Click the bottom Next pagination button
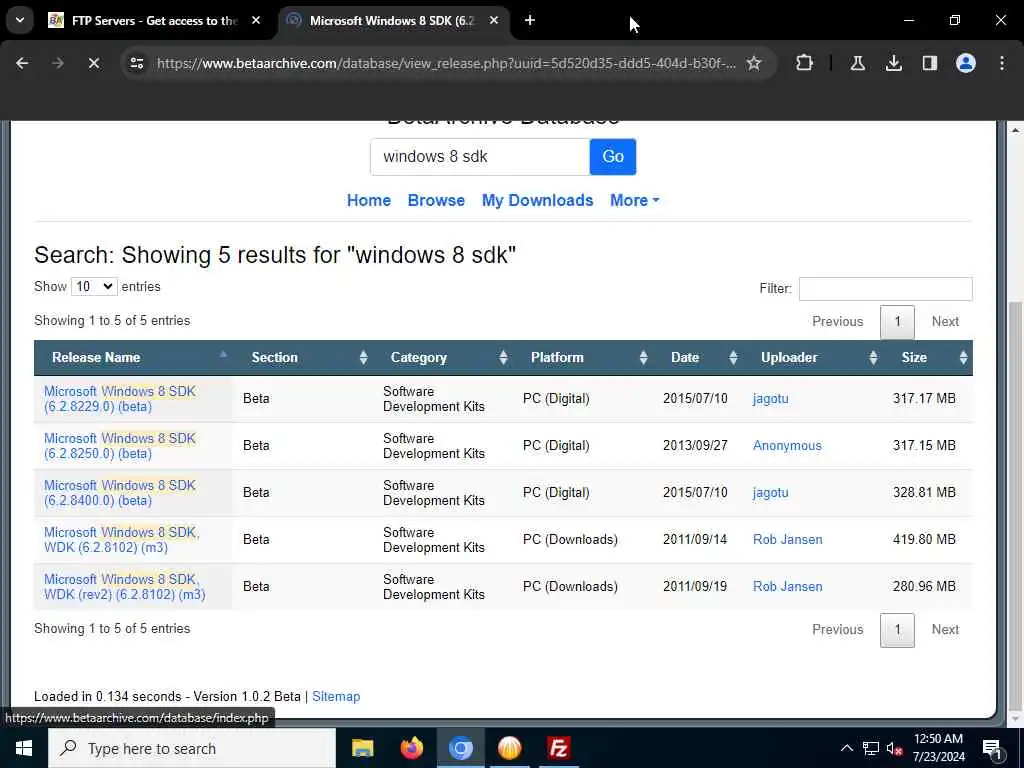Viewport: 1024px width, 768px height. click(945, 630)
